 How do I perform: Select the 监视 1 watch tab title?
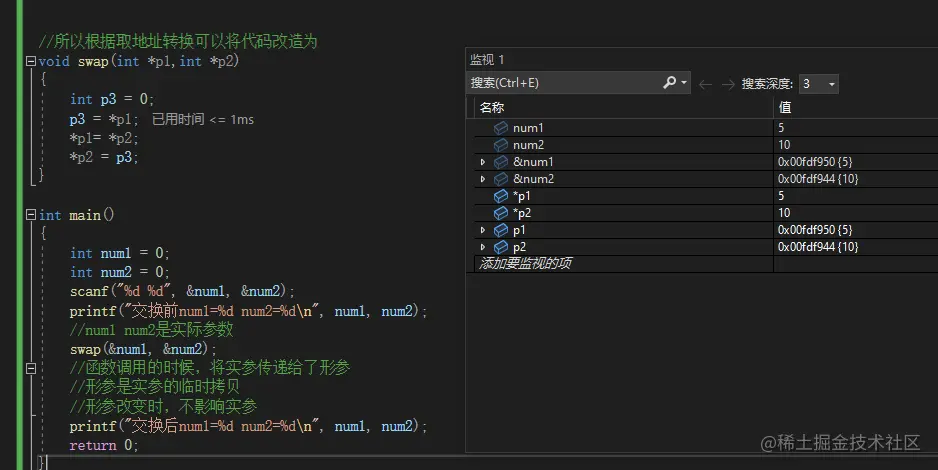tap(488, 60)
